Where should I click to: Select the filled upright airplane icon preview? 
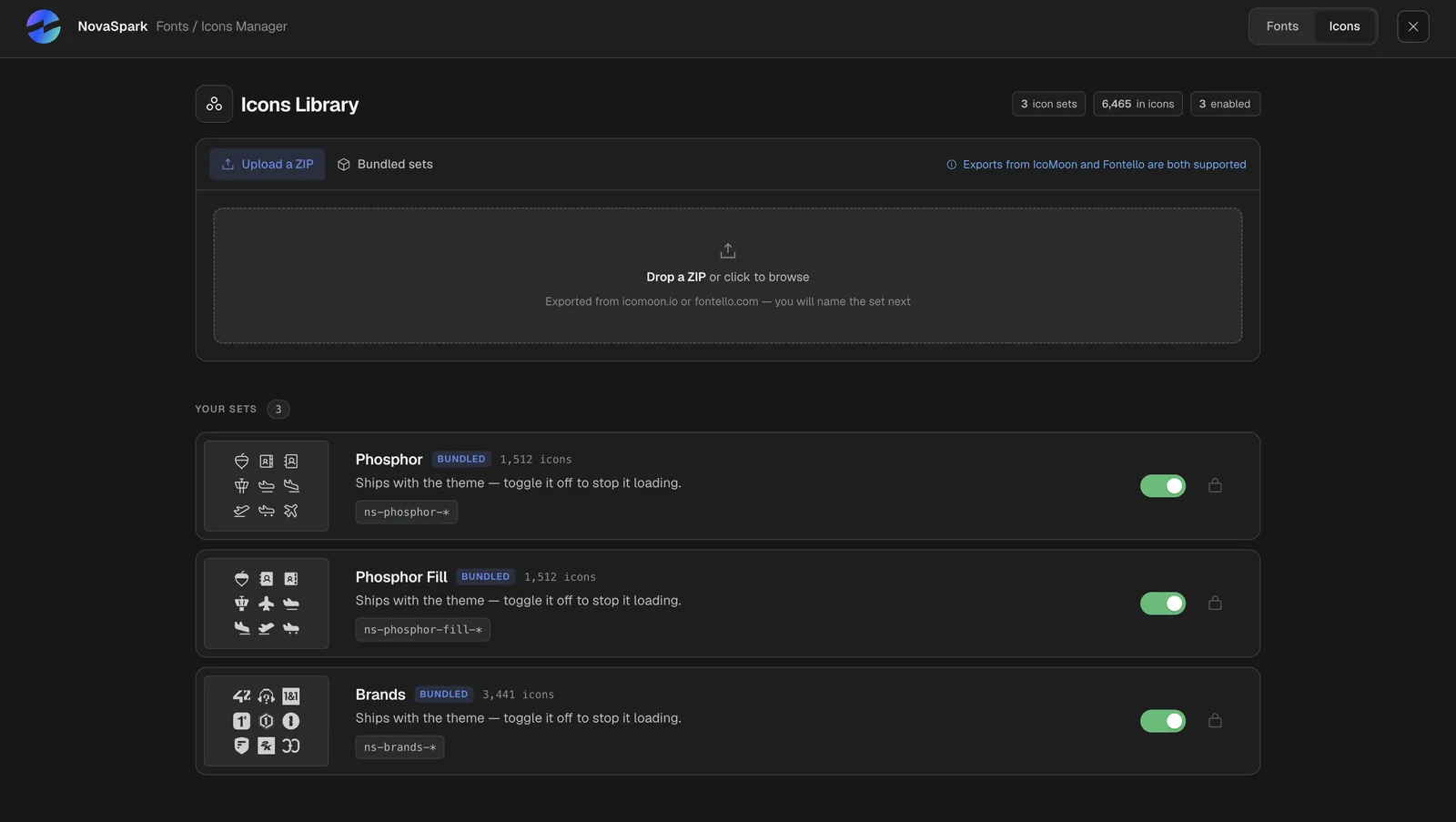tap(266, 604)
